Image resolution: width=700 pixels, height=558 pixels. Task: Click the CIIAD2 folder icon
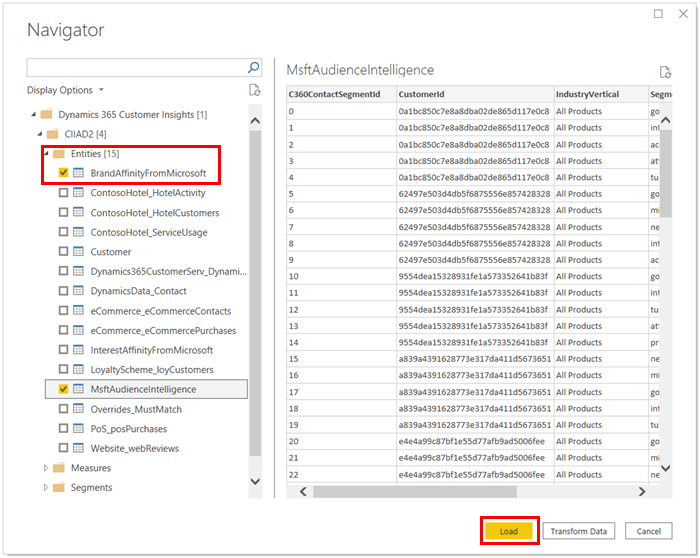coord(53,134)
